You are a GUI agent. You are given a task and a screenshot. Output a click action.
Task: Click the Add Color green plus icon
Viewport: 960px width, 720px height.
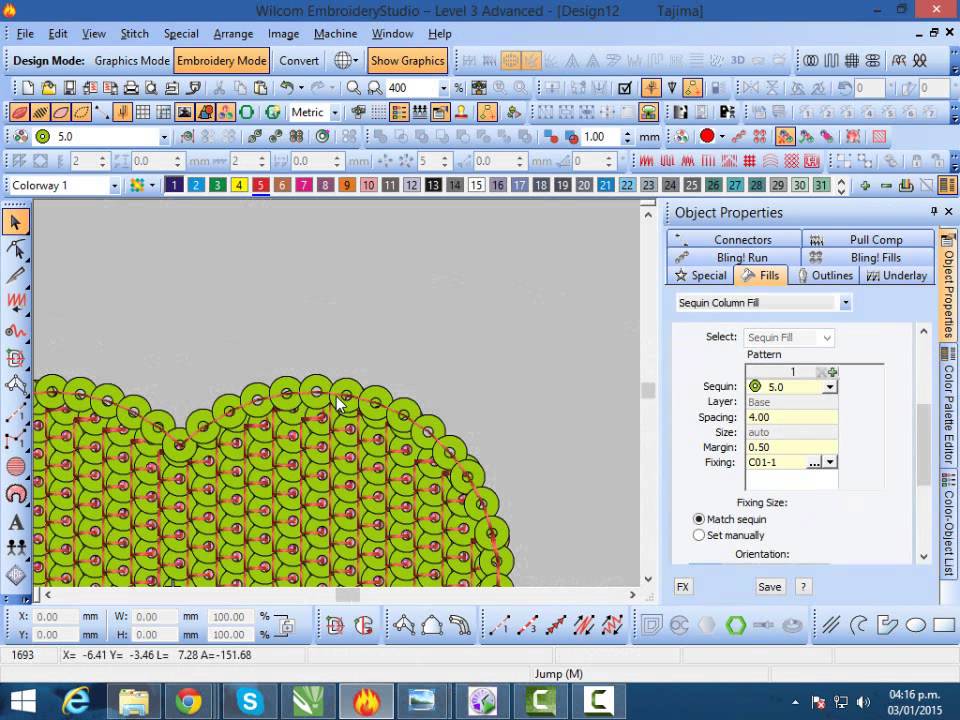tap(865, 185)
